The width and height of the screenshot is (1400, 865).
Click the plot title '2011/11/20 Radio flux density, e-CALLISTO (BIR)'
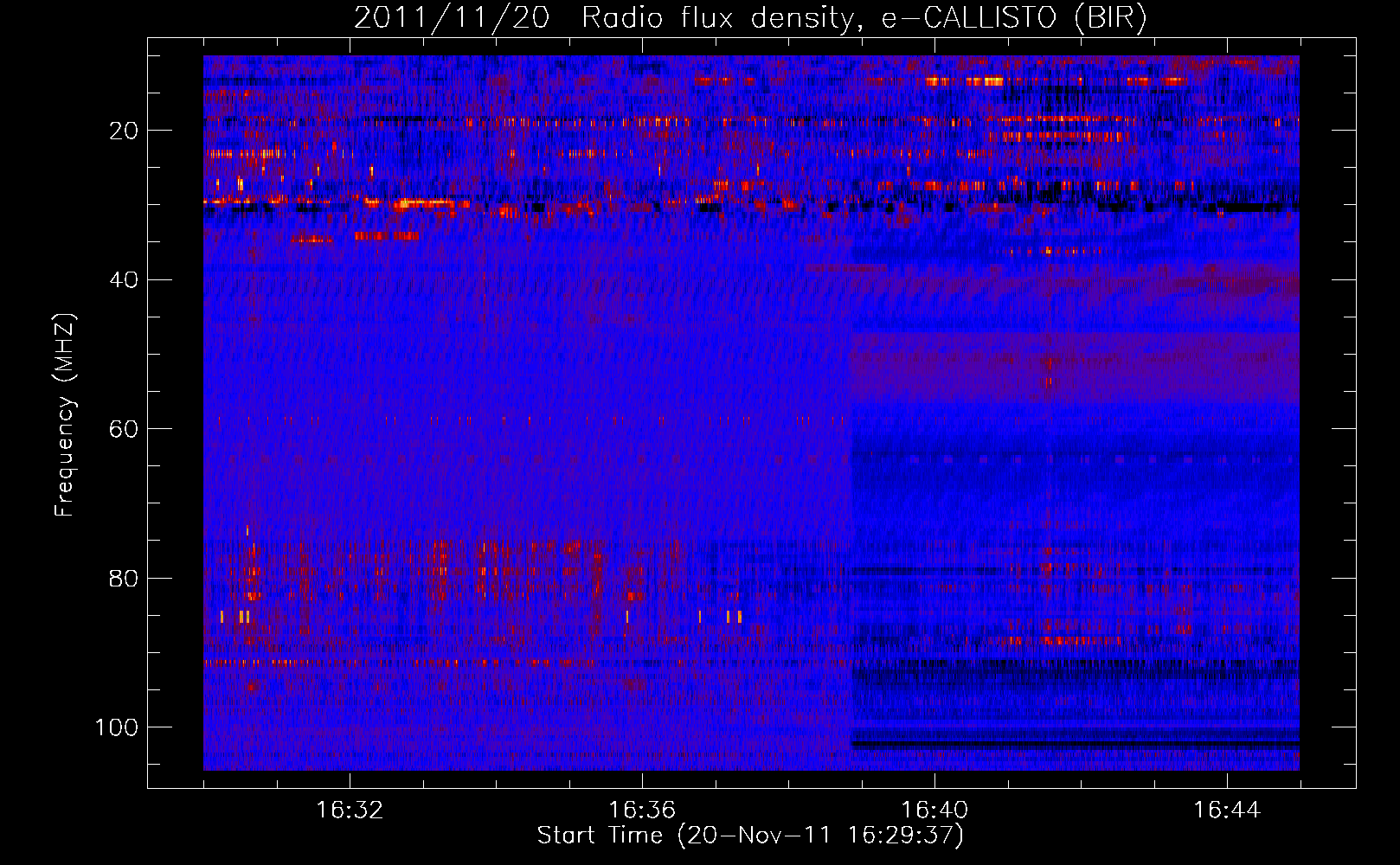(x=750, y=18)
